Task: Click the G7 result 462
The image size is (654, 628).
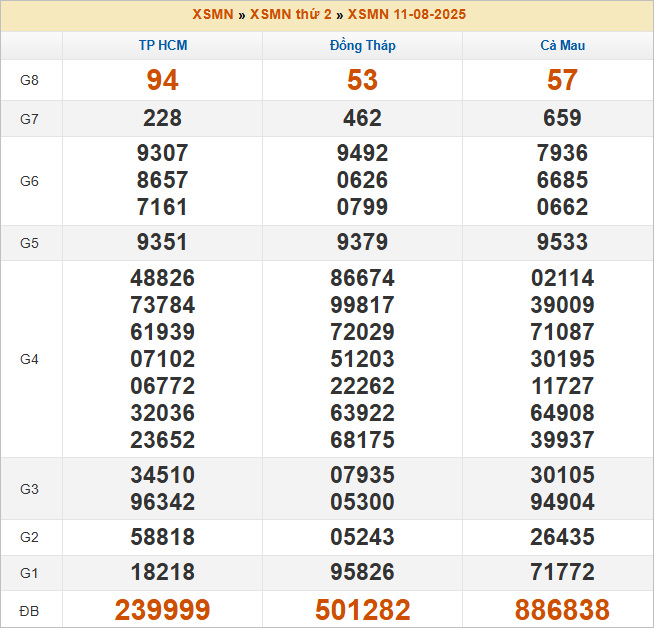Action: tap(362, 119)
